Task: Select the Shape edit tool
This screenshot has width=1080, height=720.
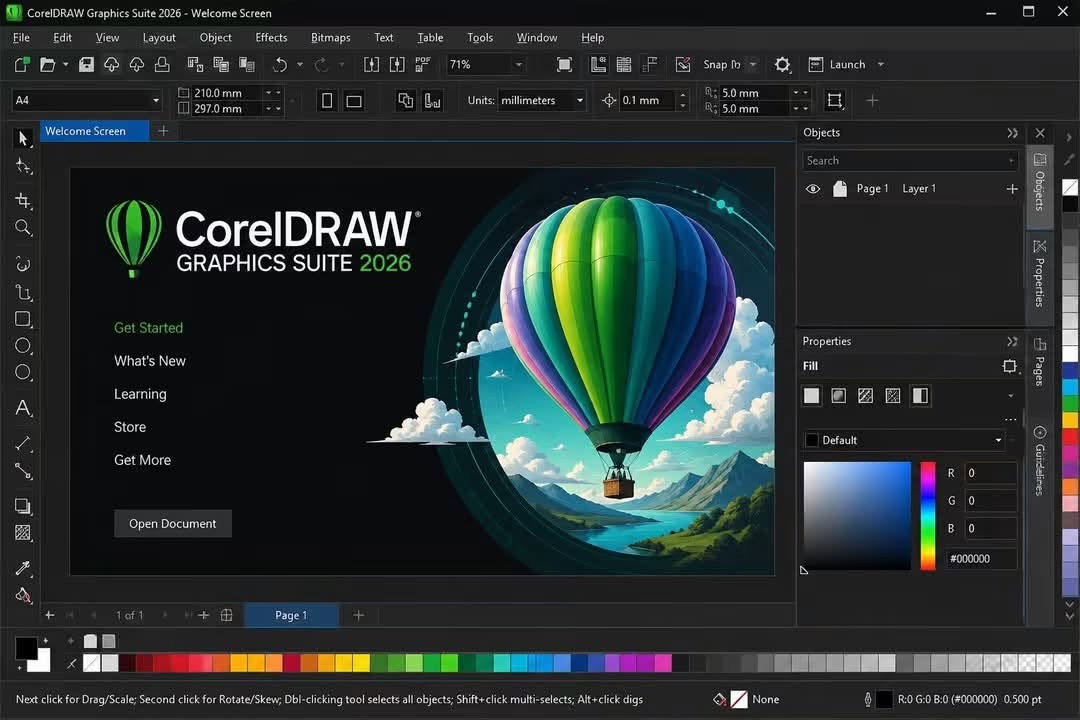Action: click(23, 166)
